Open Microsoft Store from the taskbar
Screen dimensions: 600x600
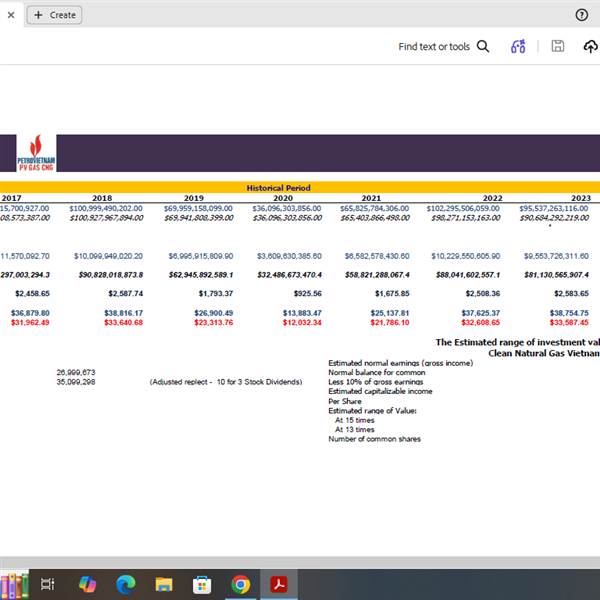click(202, 584)
